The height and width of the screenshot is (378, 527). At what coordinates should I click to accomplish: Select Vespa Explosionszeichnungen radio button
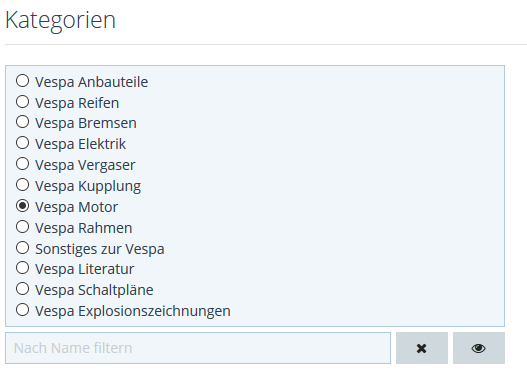[x=23, y=310]
